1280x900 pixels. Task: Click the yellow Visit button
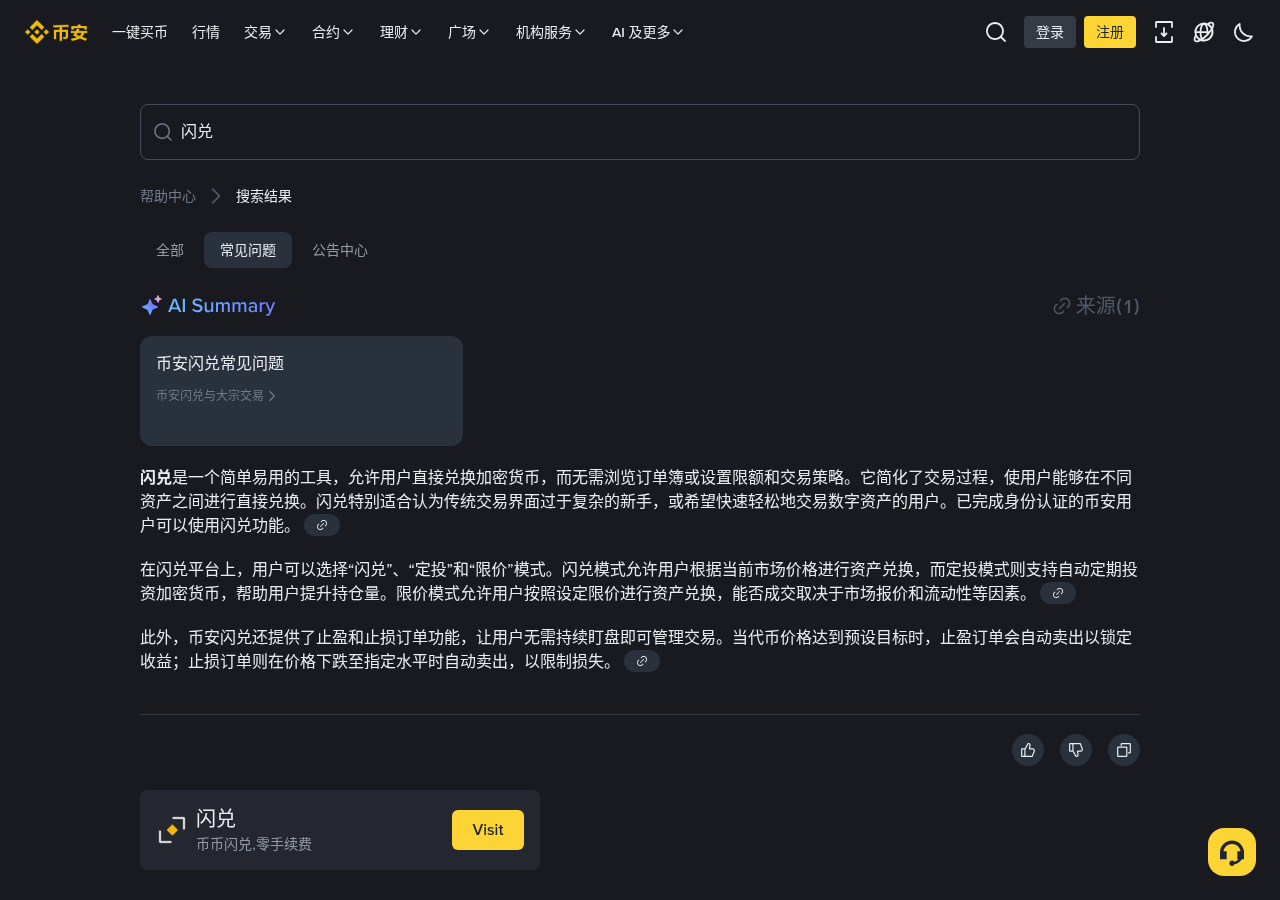(488, 830)
